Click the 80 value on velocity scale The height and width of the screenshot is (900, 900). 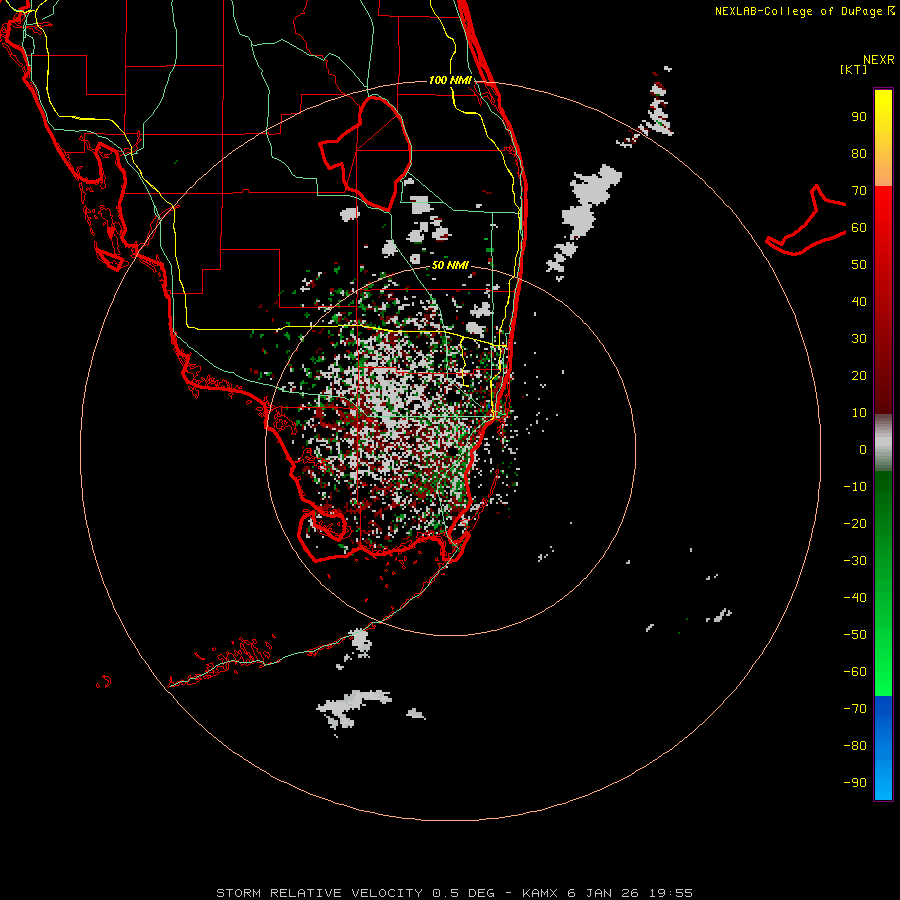(x=859, y=154)
